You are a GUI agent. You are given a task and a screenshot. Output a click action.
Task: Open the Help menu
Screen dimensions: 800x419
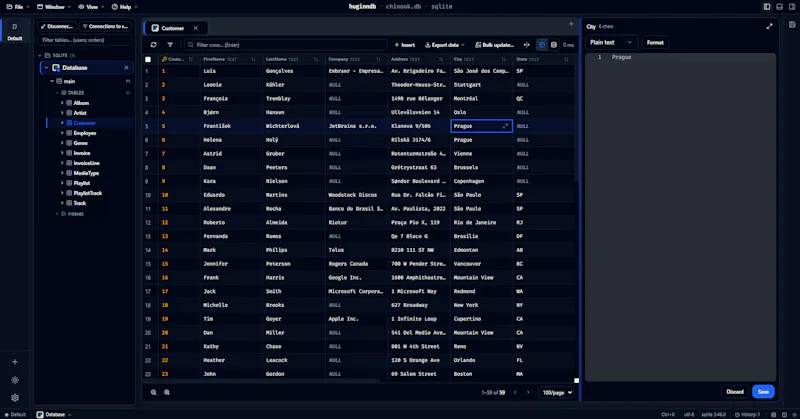tap(124, 7)
